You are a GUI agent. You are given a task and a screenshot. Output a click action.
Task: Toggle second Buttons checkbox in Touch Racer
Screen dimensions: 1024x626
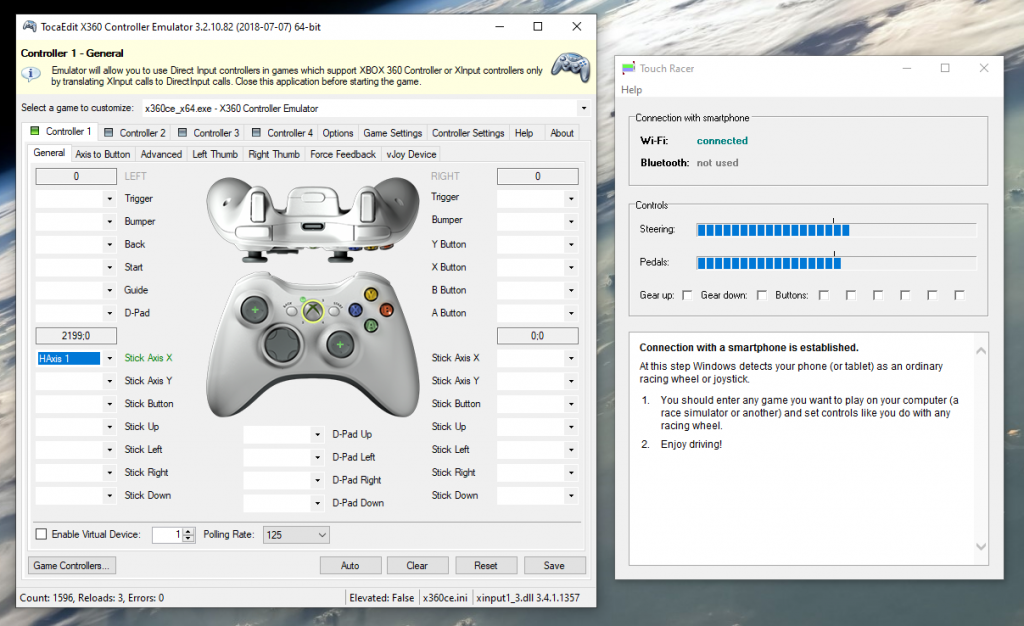click(x=850, y=295)
